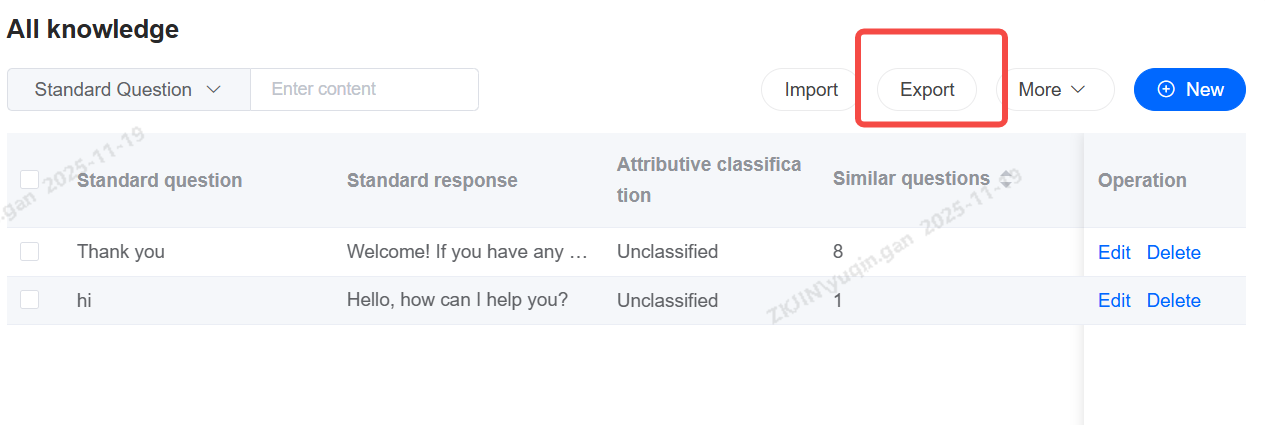This screenshot has height=425, width=1265.
Task: Select the checkbox for the "hi" row
Action: click(x=30, y=300)
